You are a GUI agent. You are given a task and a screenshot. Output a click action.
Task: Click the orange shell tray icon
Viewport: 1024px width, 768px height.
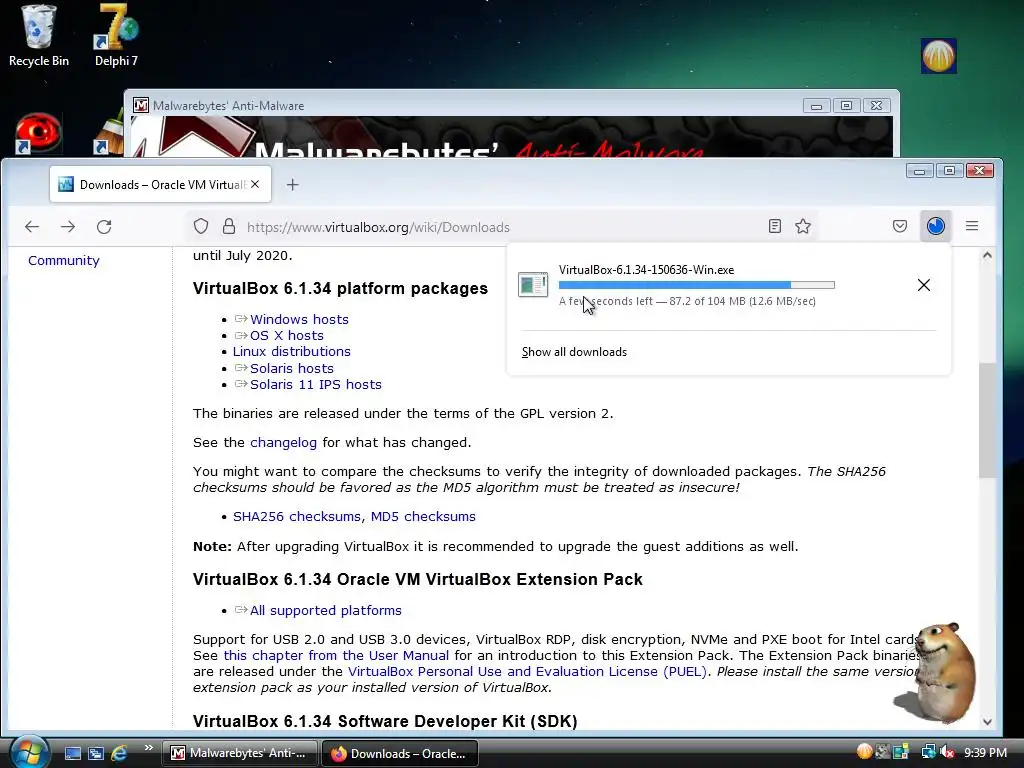point(864,752)
